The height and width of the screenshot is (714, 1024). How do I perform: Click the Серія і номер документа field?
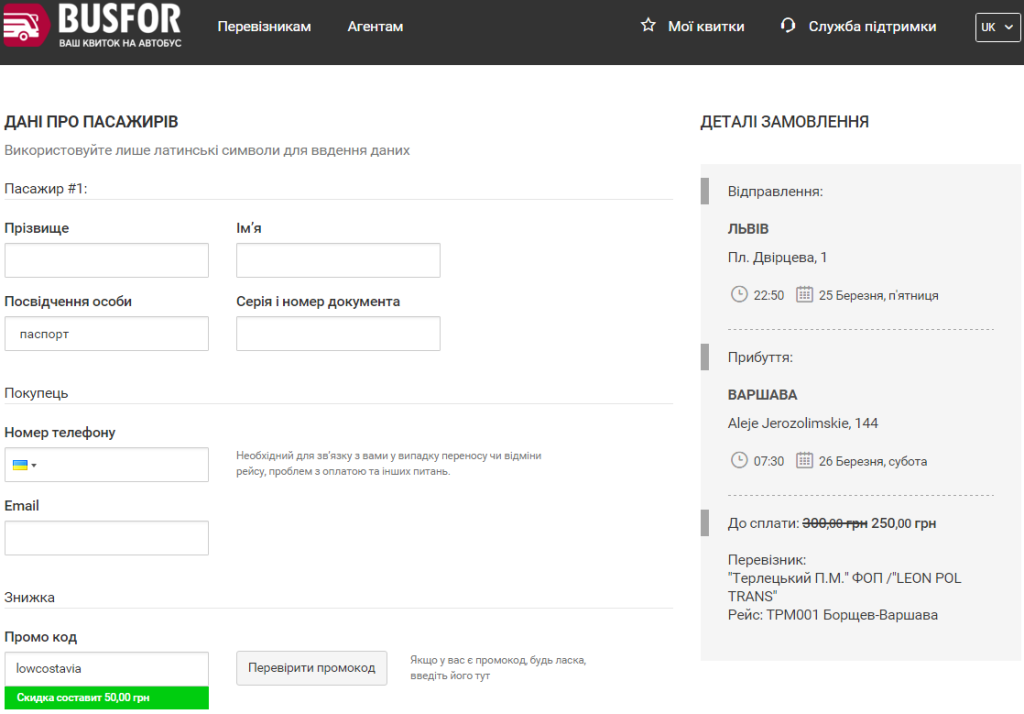coord(338,334)
